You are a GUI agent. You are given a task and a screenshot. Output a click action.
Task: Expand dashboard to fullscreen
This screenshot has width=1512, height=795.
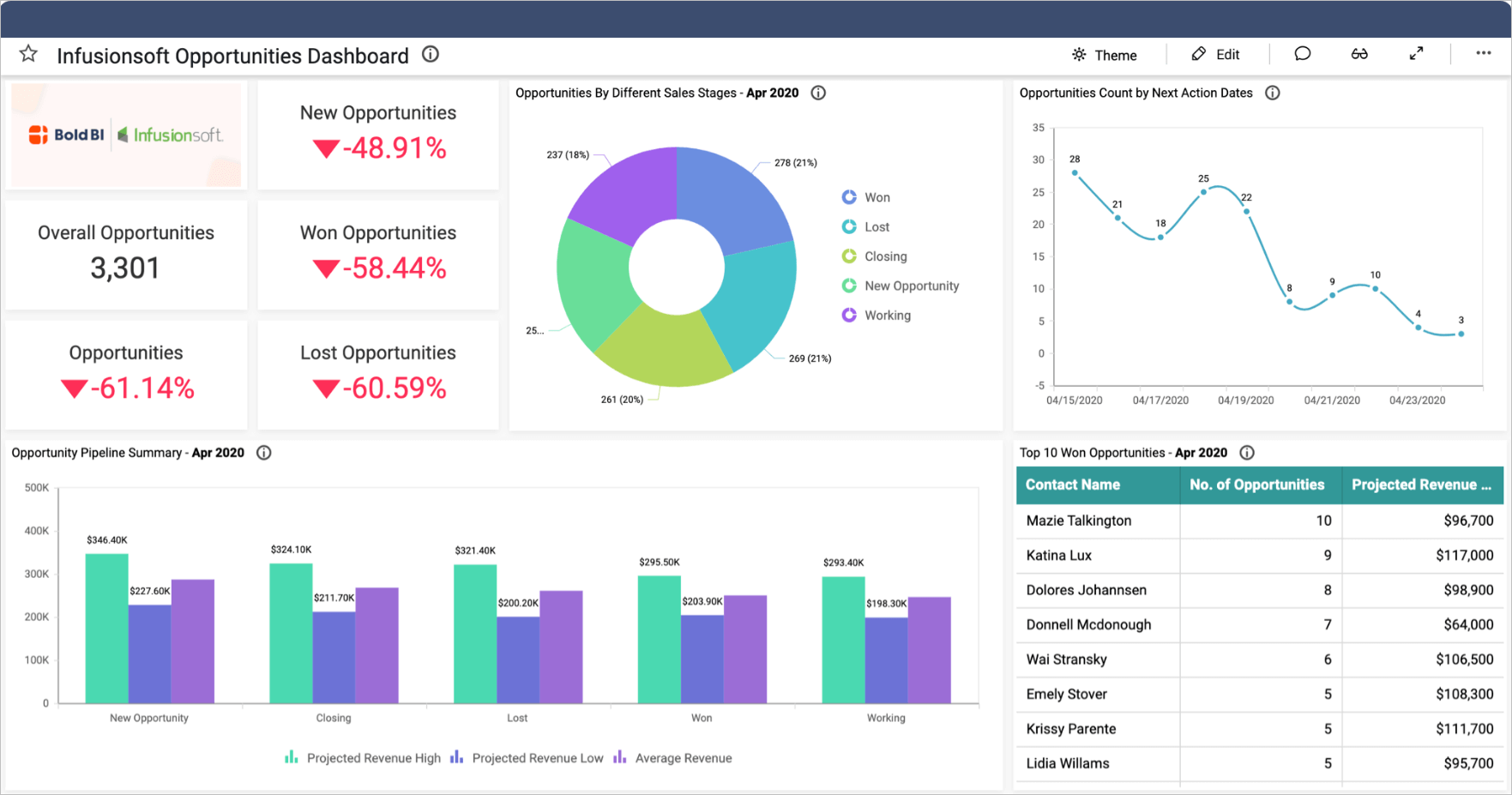tap(1416, 54)
